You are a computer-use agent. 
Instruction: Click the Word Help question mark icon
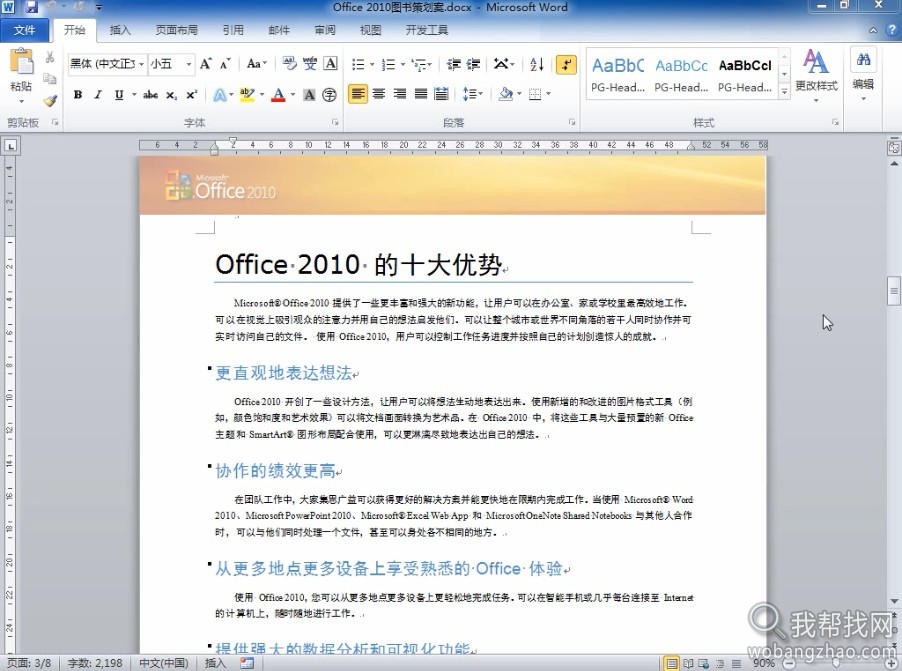pyautogui.click(x=891, y=30)
